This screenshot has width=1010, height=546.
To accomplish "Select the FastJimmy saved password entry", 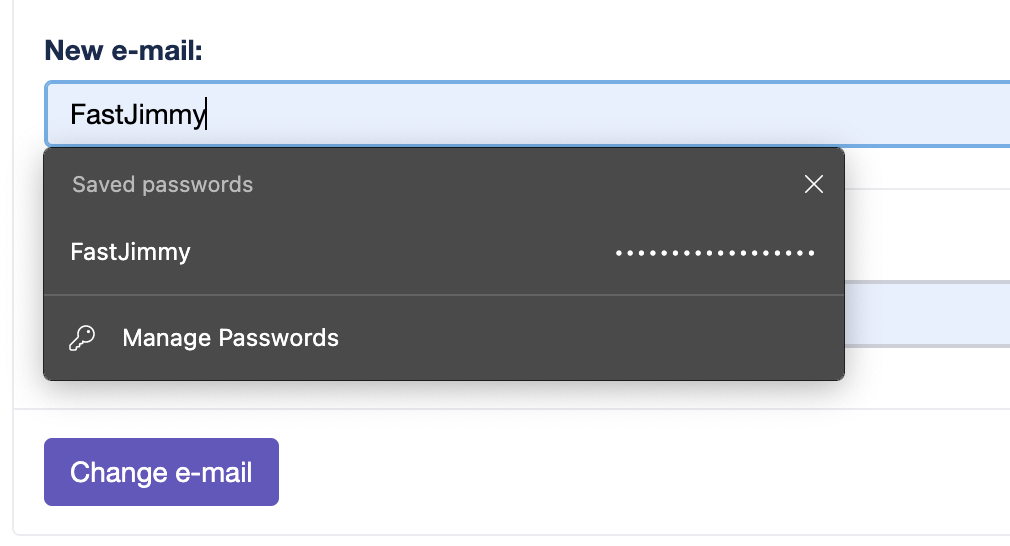I will pyautogui.click(x=443, y=252).
